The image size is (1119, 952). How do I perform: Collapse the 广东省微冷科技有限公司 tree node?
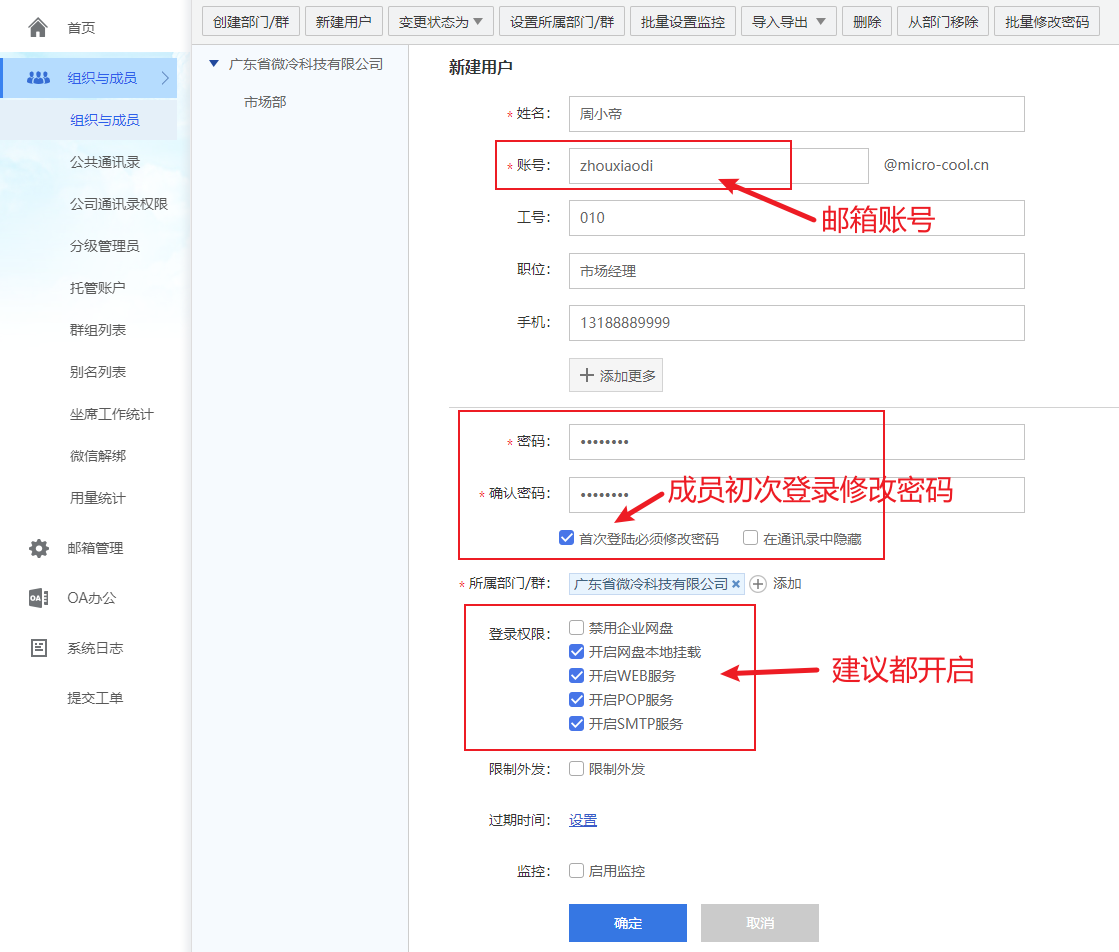pos(213,64)
